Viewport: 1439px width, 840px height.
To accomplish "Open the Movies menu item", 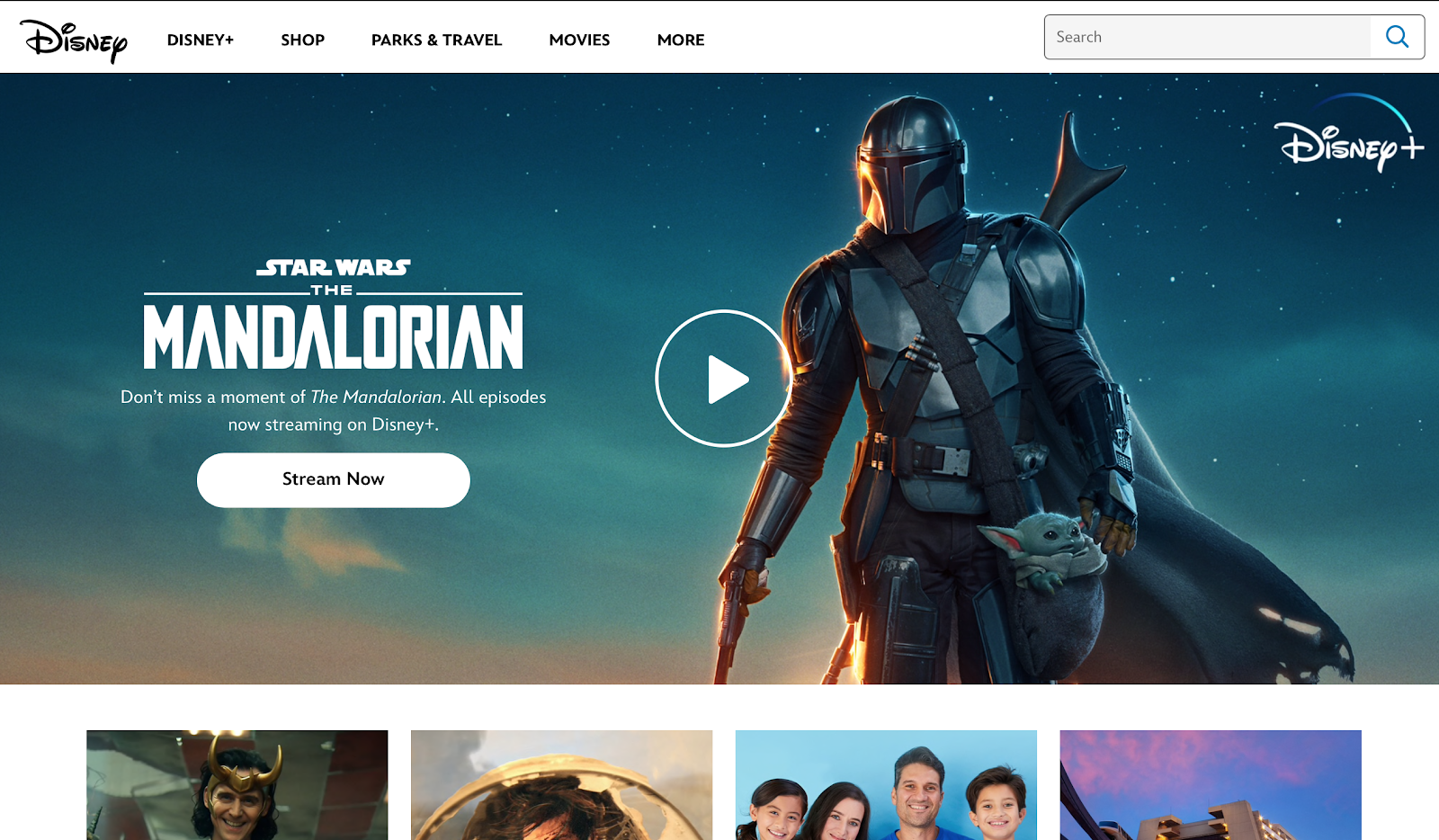I will pyautogui.click(x=580, y=40).
